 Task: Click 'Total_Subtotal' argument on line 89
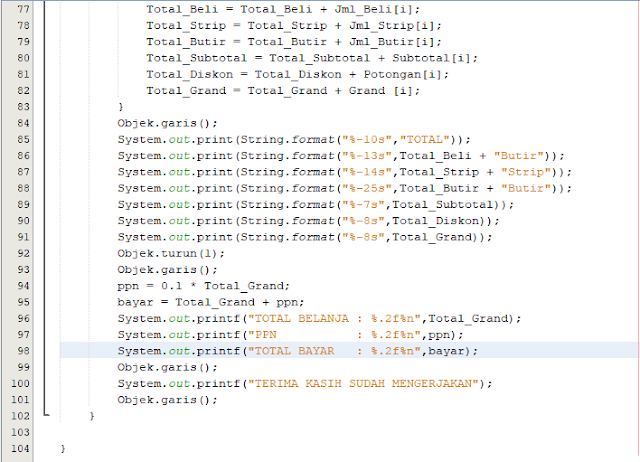coord(443,205)
